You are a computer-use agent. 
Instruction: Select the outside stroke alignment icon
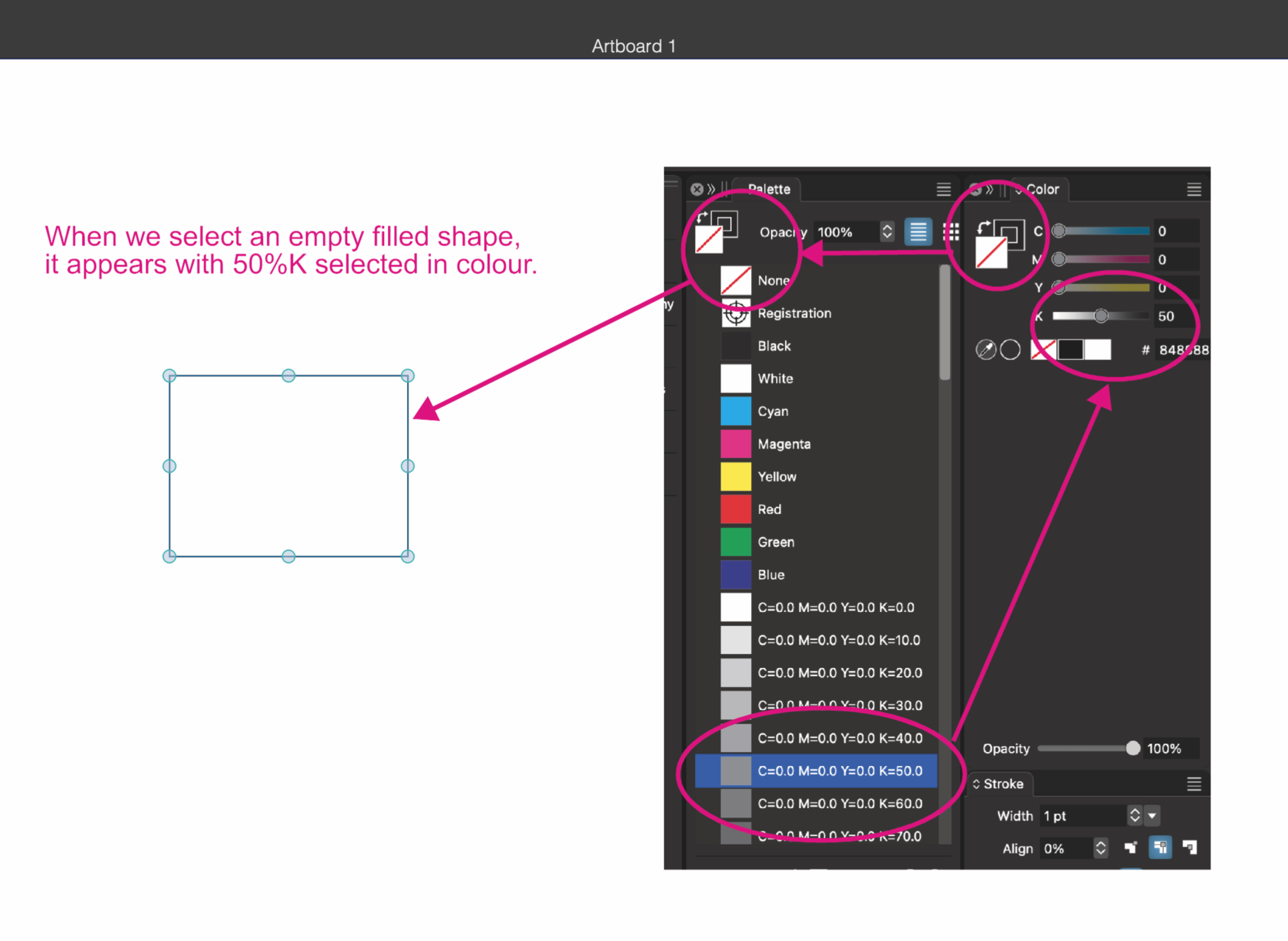click(1189, 847)
